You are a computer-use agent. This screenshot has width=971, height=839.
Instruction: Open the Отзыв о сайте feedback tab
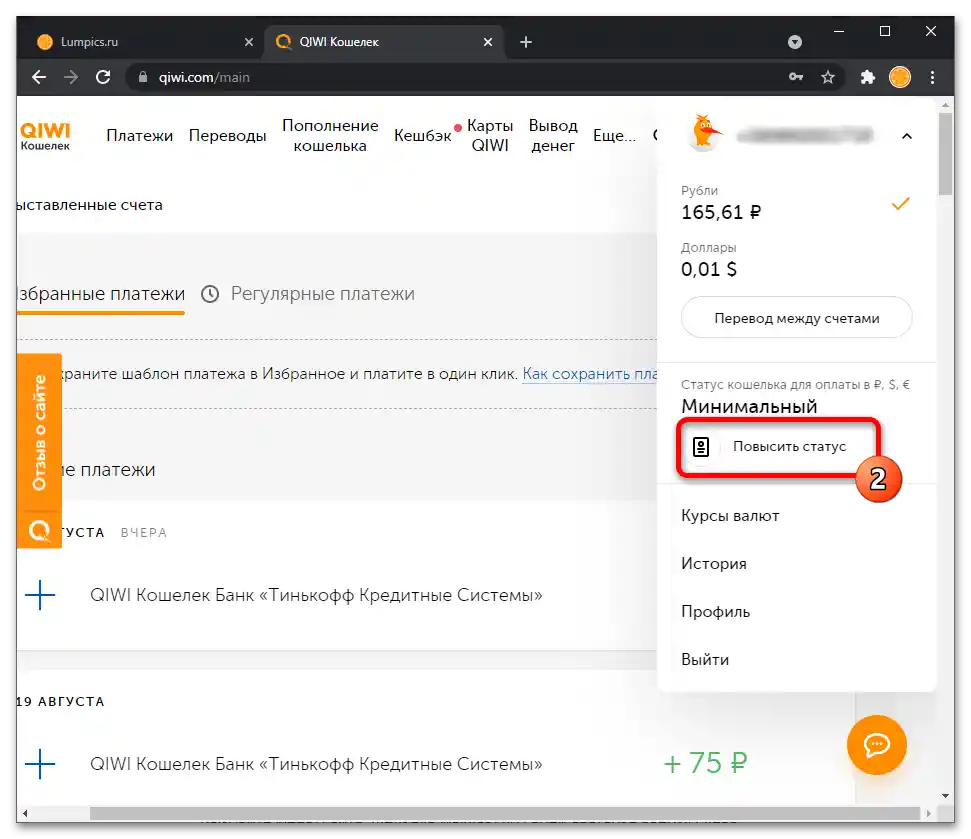pos(39,433)
